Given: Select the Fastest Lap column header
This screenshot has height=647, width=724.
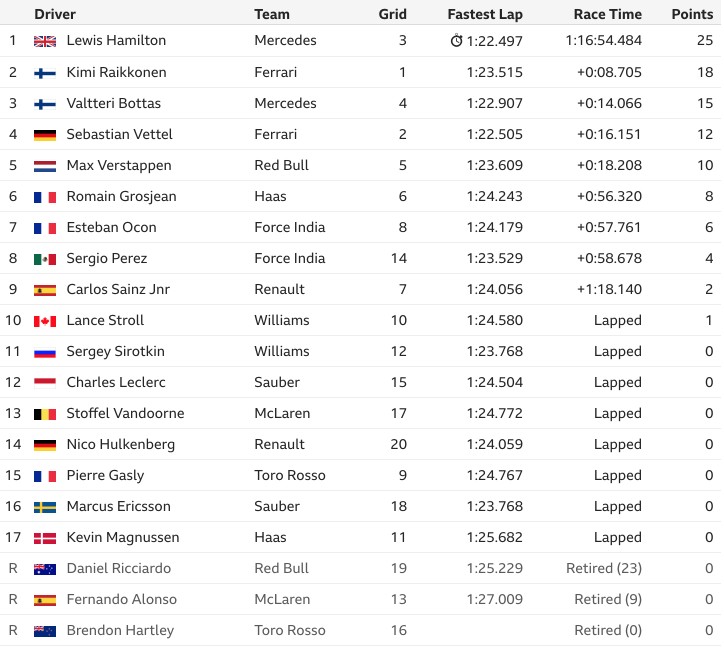Looking at the screenshot, I should pos(485,14).
